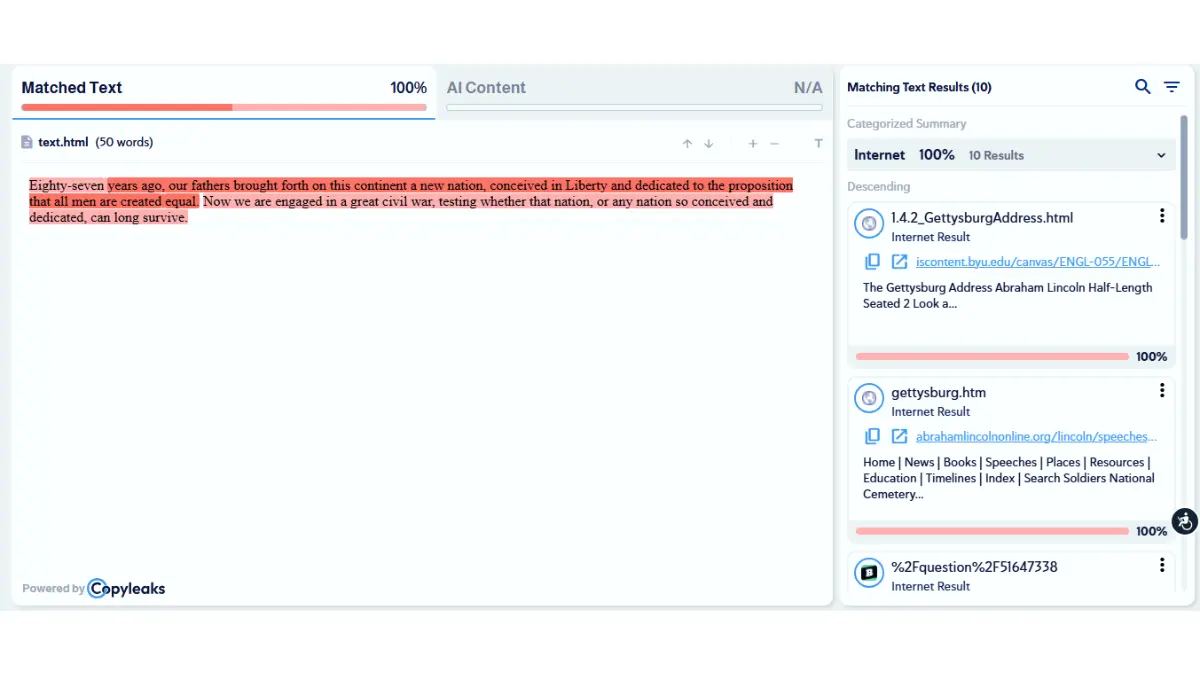Click the Copyleaks logo
Image resolution: width=1200 pixels, height=675 pixels.
pyautogui.click(x=126, y=589)
